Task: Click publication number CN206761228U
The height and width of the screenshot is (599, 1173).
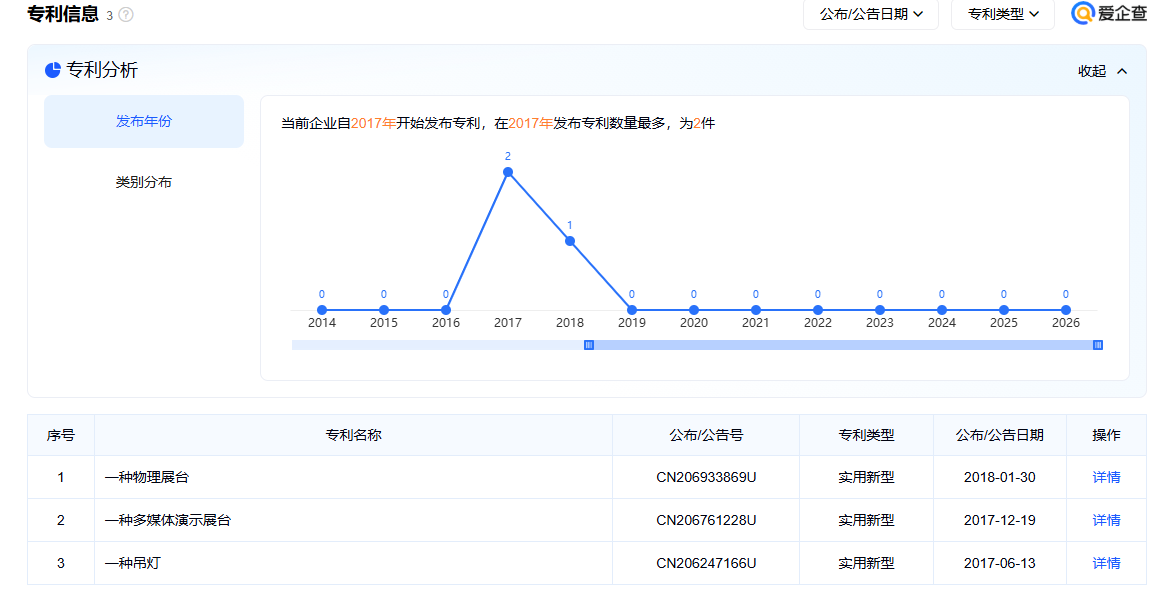Action: point(706,520)
